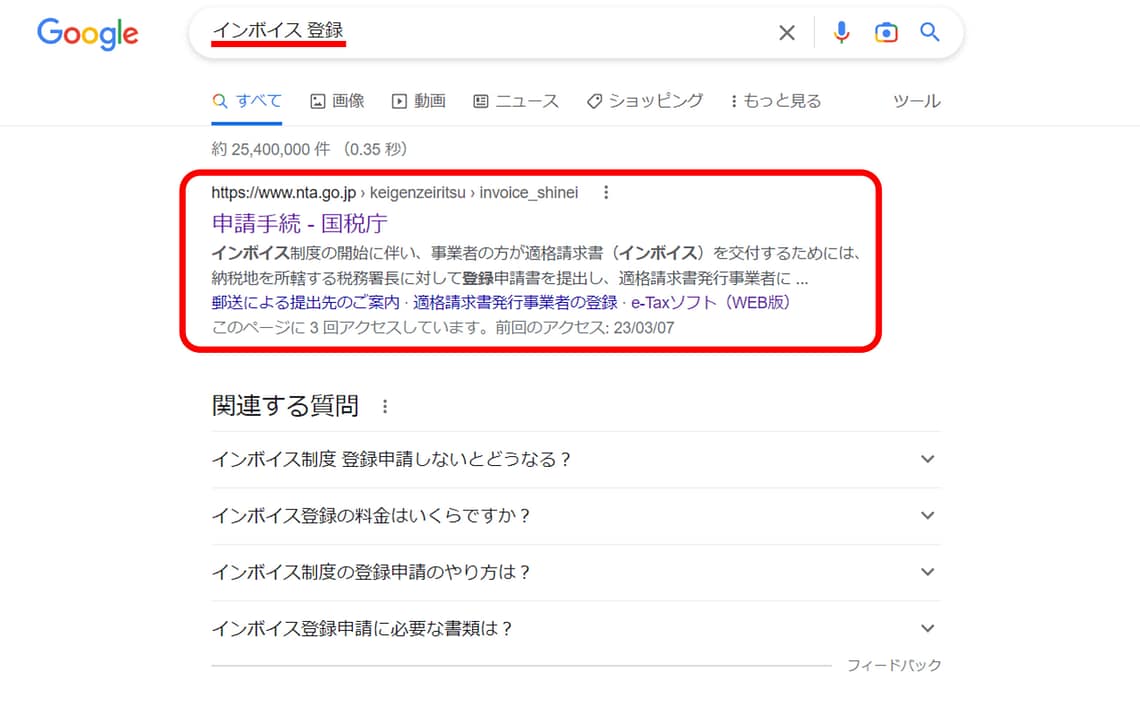The image size is (1140, 703).
Task: Click the Google logo
Action: click(88, 33)
